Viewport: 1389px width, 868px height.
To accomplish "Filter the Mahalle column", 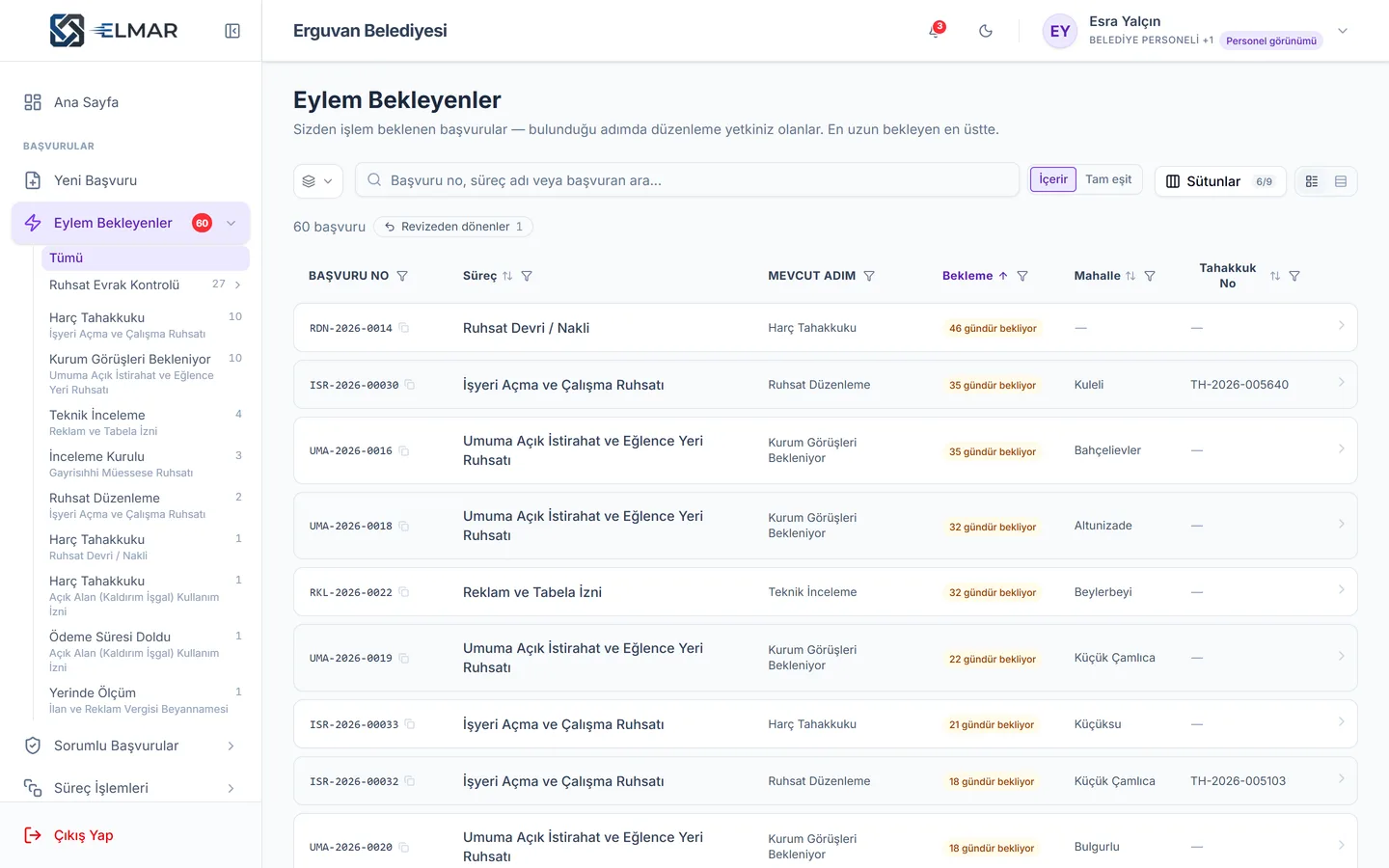I will (x=1150, y=276).
